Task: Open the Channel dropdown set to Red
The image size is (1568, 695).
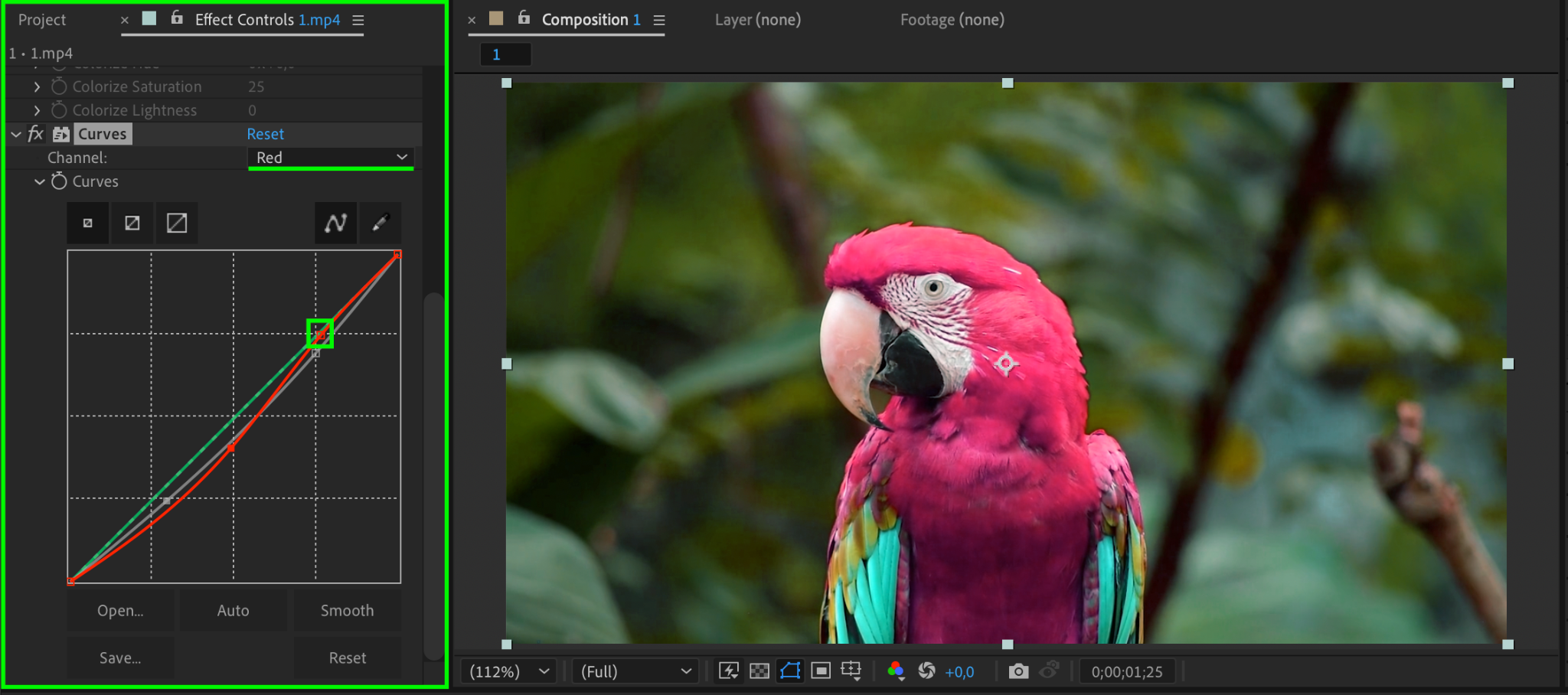Action: [330, 158]
